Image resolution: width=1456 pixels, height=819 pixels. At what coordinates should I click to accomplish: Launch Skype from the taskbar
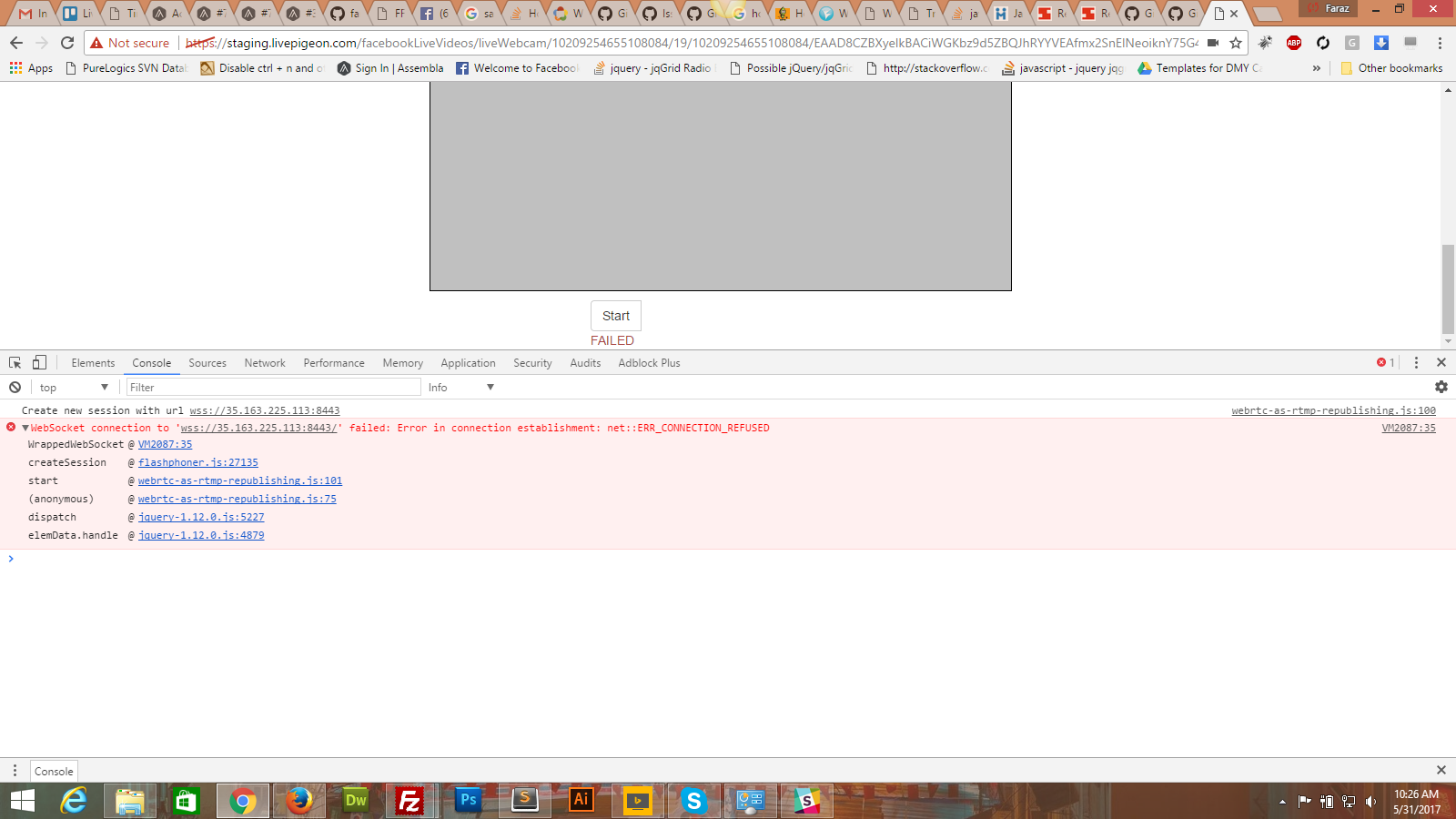tap(693, 801)
